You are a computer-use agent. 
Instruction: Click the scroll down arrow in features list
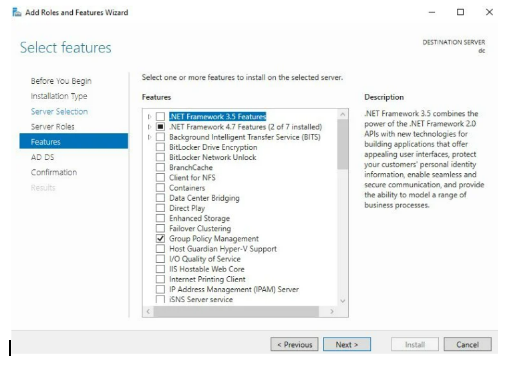342,301
